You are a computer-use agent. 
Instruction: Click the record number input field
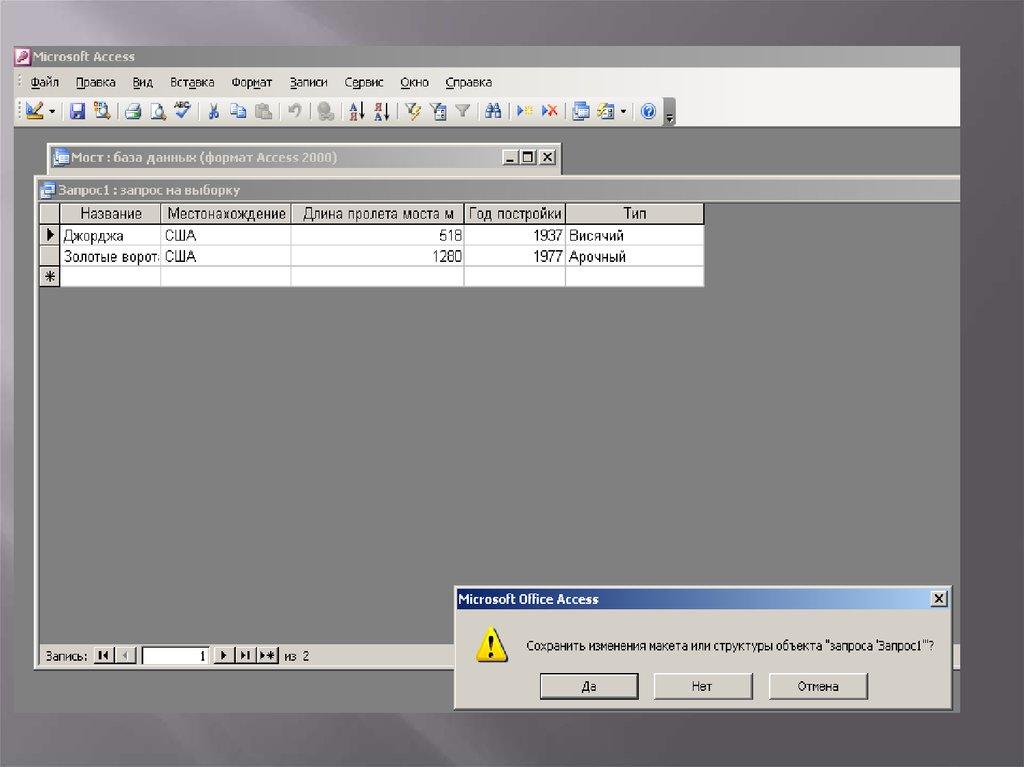point(176,656)
